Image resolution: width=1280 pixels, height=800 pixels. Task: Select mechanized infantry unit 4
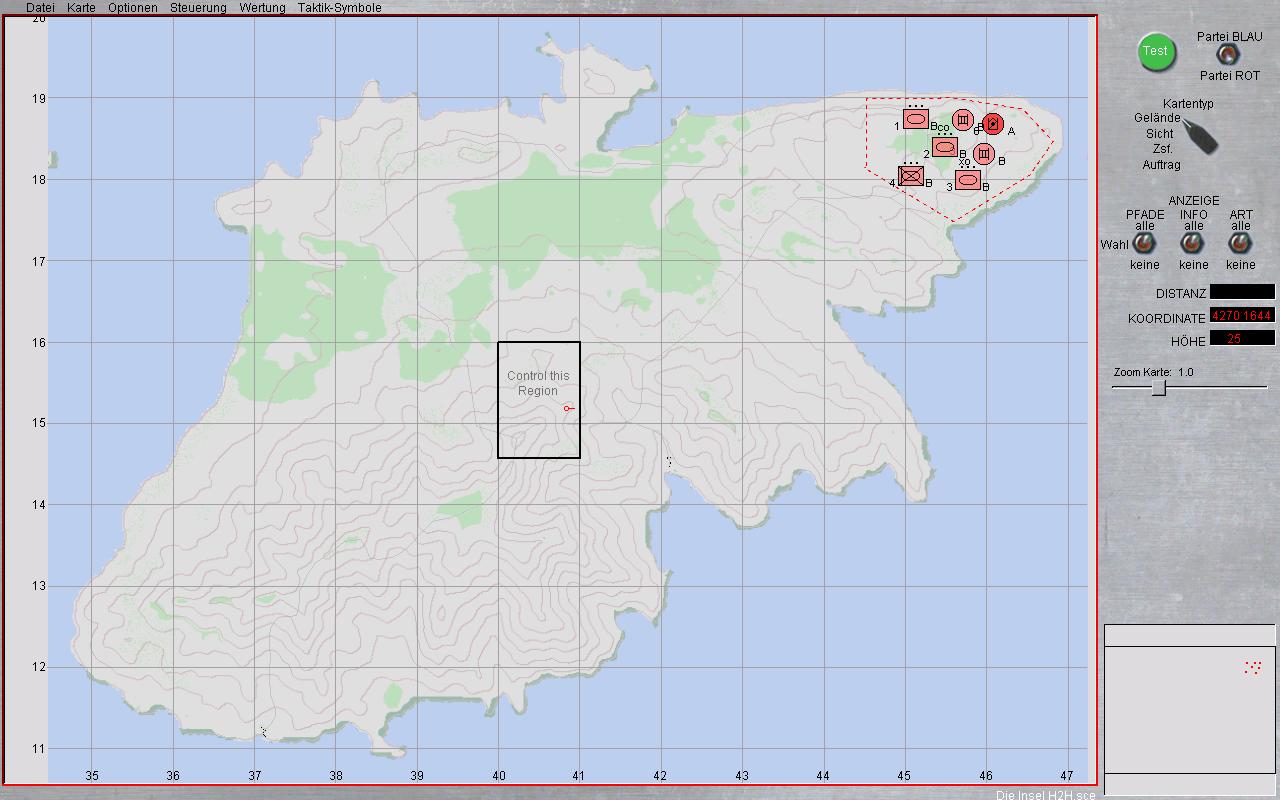click(911, 176)
